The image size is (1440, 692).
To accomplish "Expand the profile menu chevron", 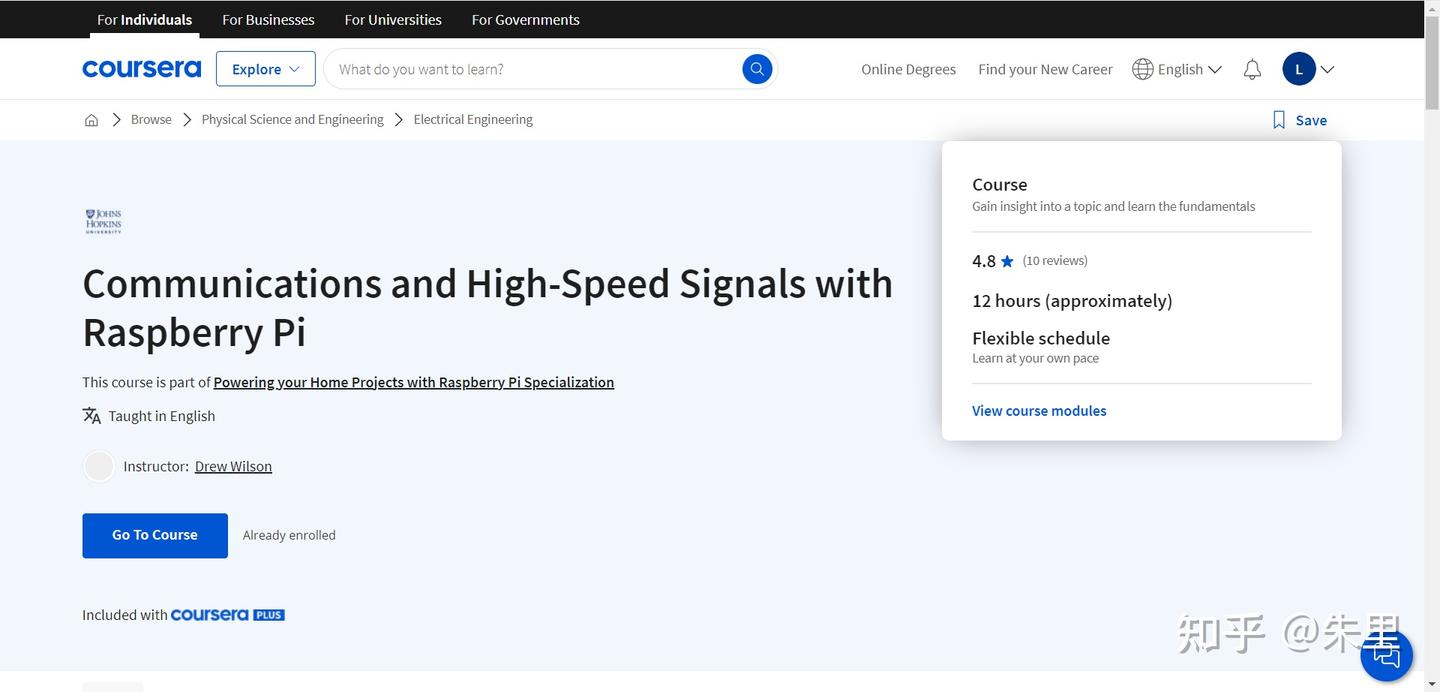I will pyautogui.click(x=1327, y=69).
